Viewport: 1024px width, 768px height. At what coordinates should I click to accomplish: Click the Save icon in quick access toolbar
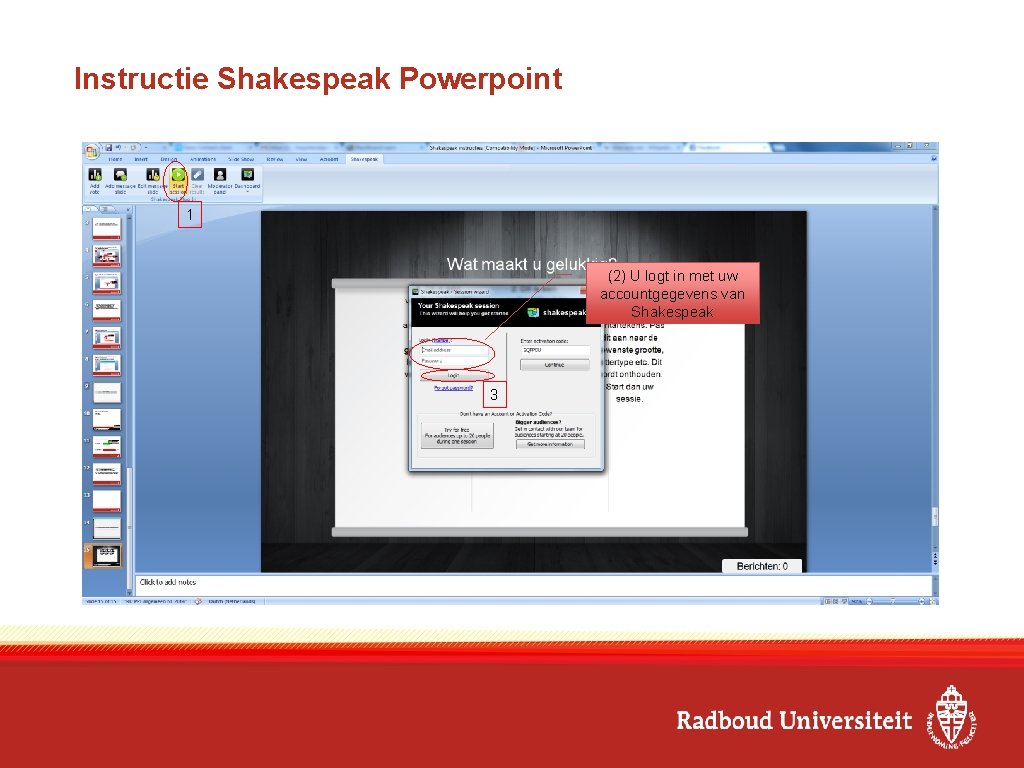pos(109,148)
